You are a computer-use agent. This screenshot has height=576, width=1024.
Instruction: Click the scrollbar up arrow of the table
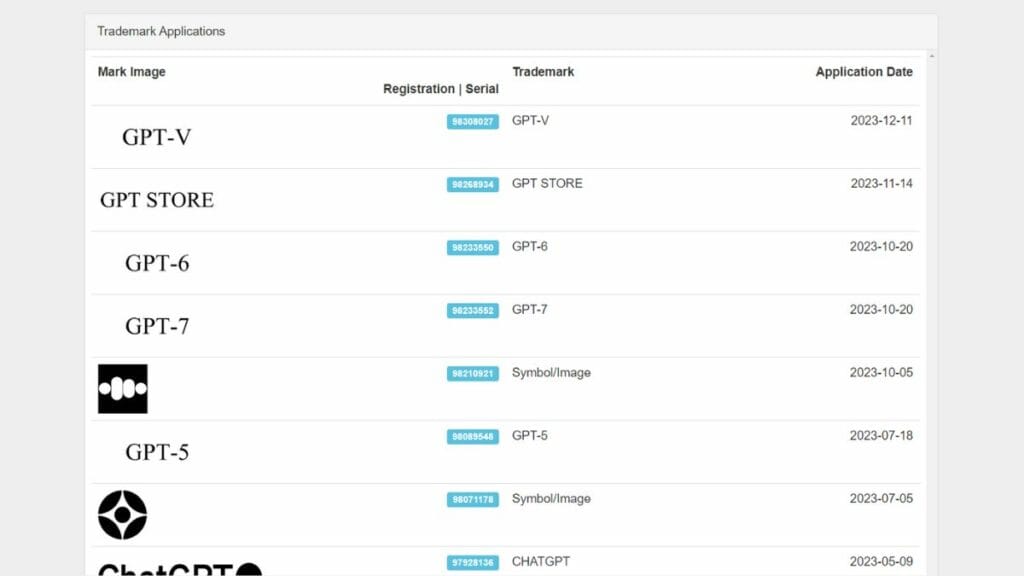pos(932,56)
